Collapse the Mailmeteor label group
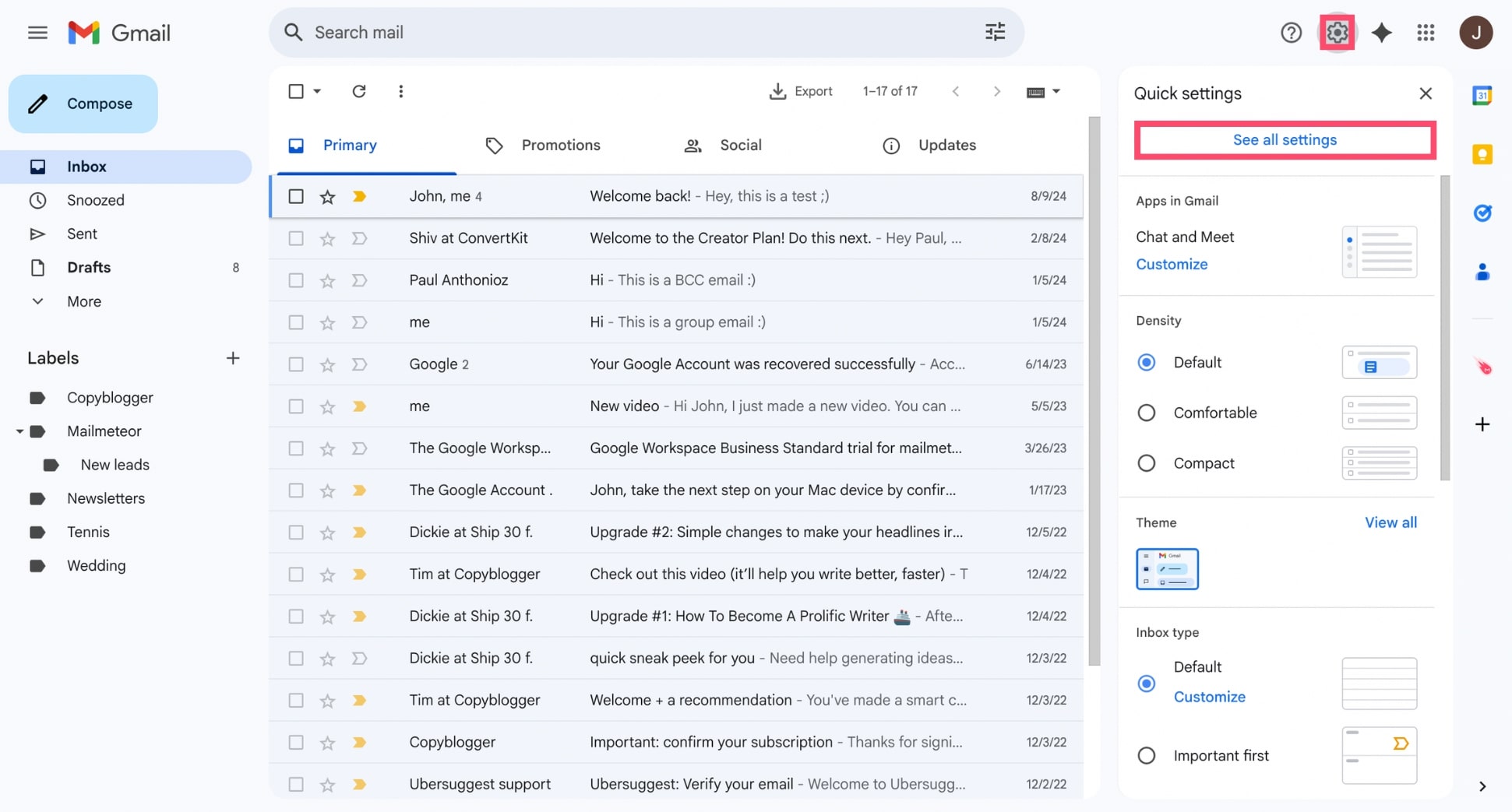The height and width of the screenshot is (812, 1512). [x=19, y=431]
